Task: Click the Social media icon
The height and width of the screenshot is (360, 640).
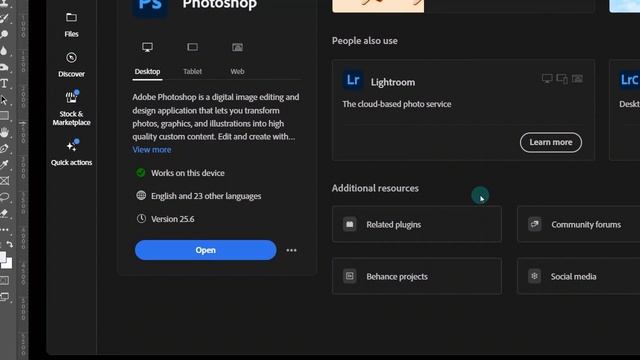Action: coord(535,276)
